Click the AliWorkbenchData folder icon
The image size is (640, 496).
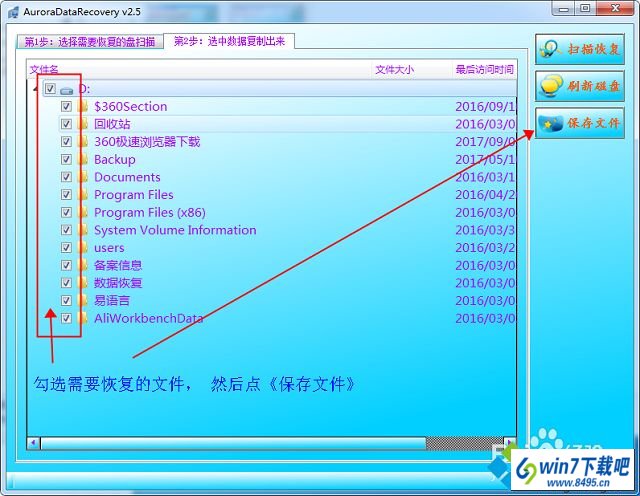[x=83, y=318]
